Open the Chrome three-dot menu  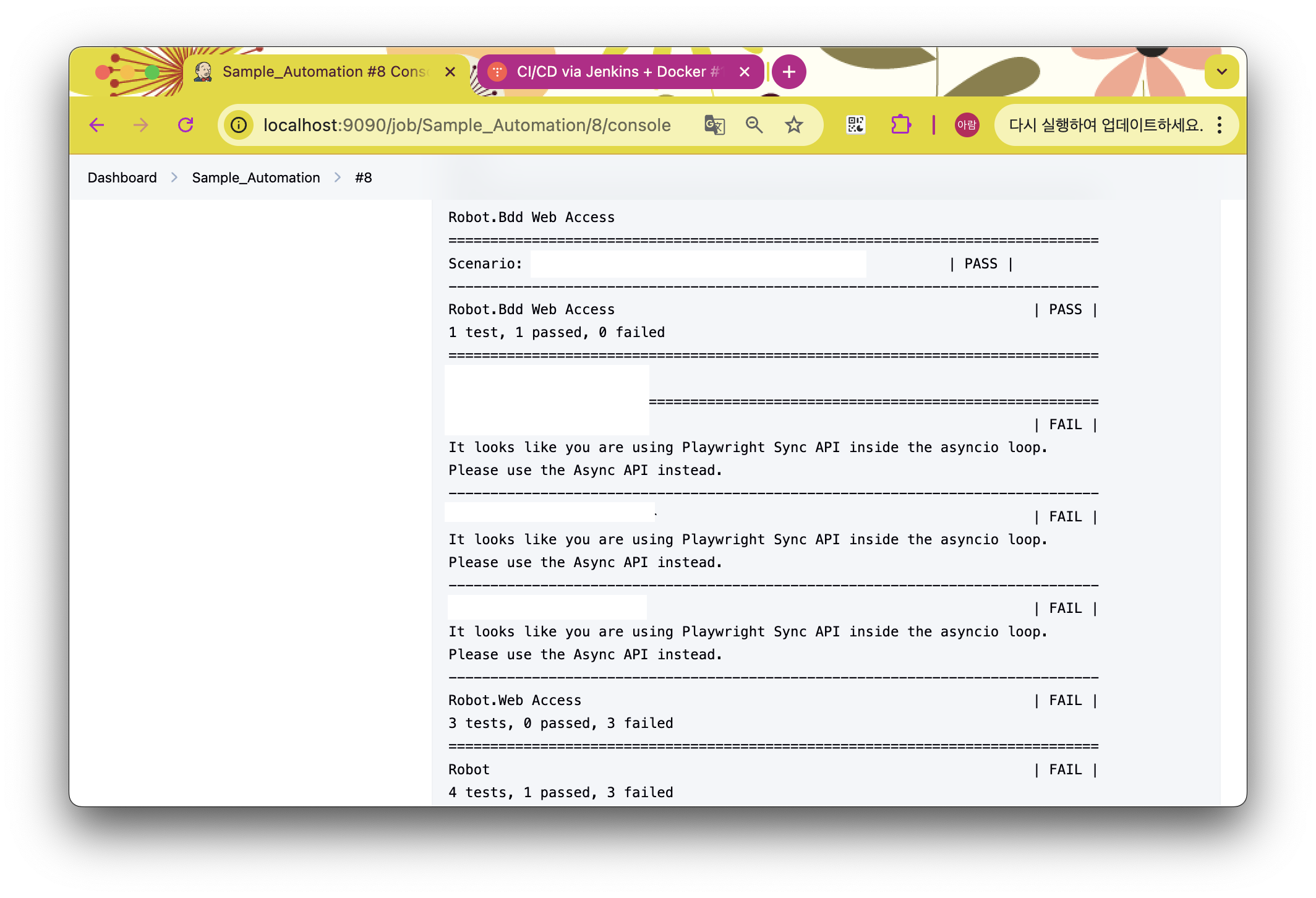[x=1220, y=126]
